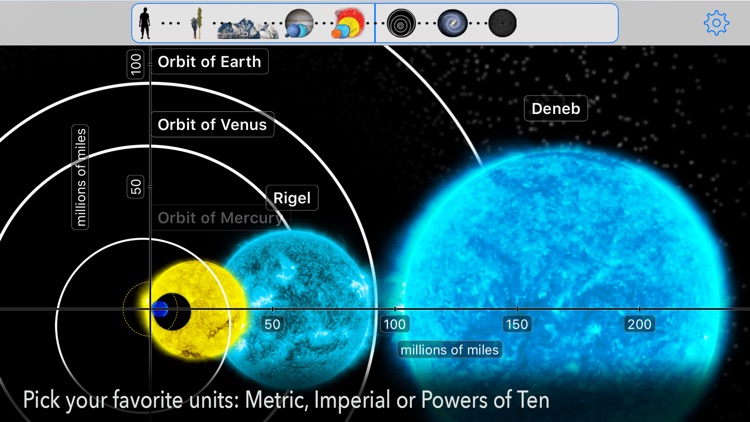750x422 pixels.
Task: Tap the Rigel label
Action: tap(292, 198)
